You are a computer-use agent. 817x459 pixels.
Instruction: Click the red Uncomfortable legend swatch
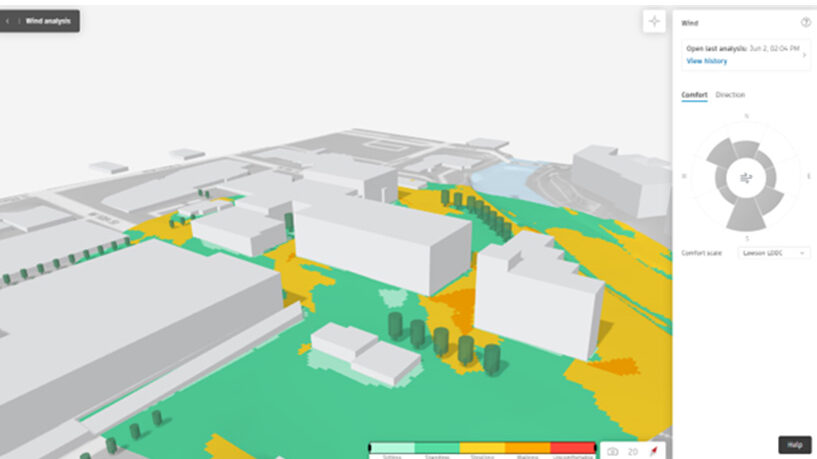coord(573,448)
